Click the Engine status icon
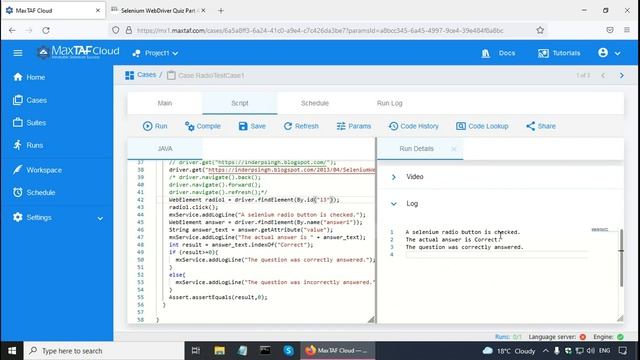This screenshot has height=360, width=640. click(620, 337)
